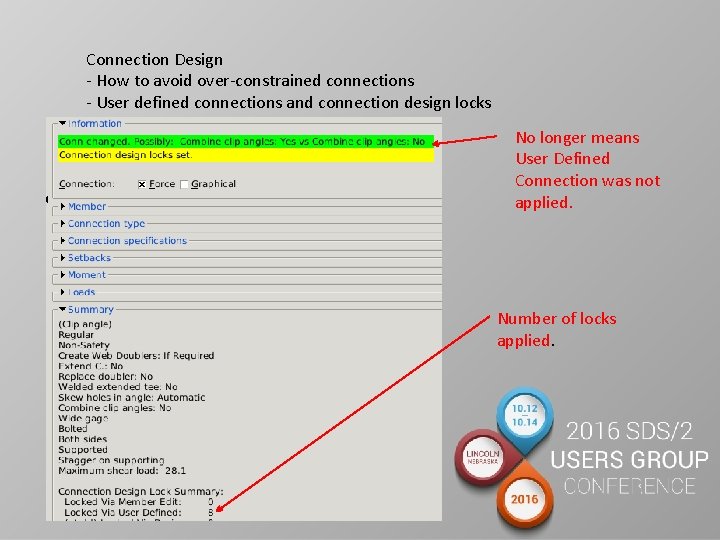
Task: Uncheck the Force connection checkbox
Action: click(x=142, y=184)
